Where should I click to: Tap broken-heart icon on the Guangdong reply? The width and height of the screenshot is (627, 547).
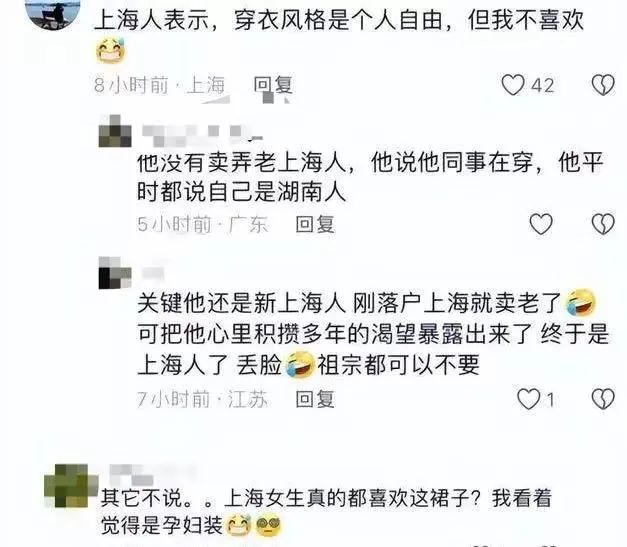click(x=603, y=224)
